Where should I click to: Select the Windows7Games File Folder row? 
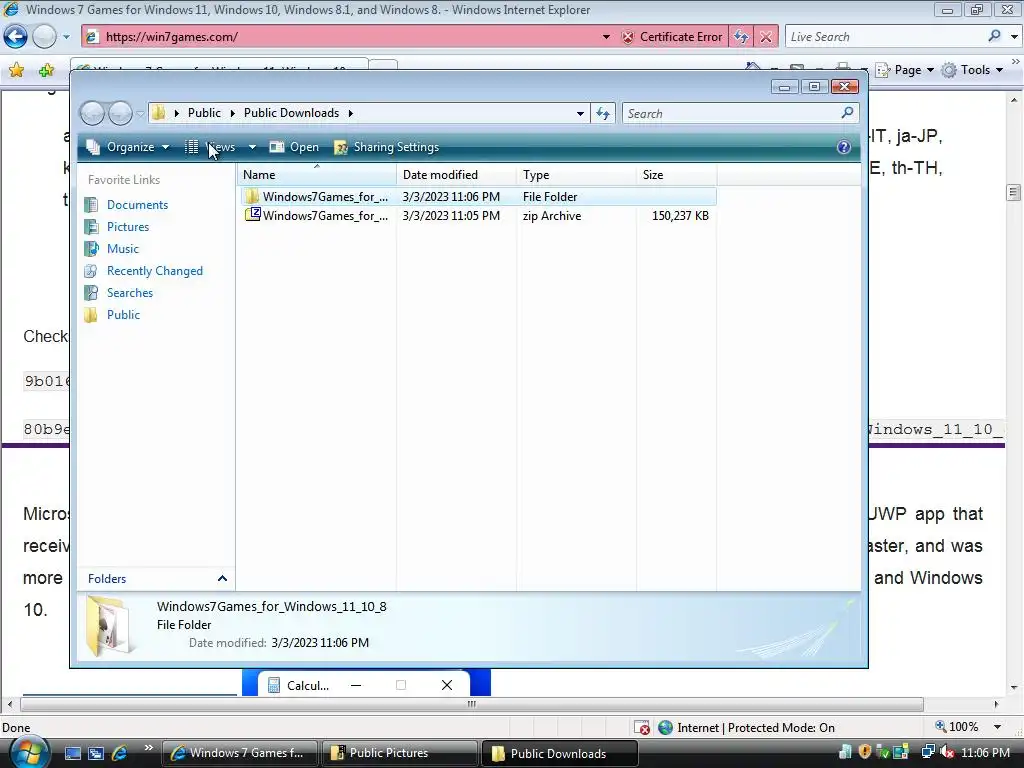coord(478,197)
